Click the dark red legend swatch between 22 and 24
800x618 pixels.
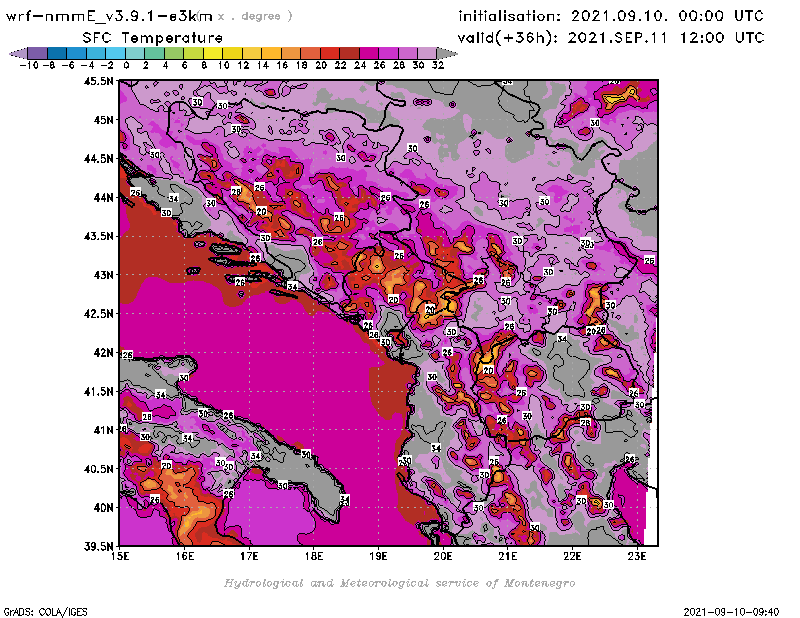349,53
